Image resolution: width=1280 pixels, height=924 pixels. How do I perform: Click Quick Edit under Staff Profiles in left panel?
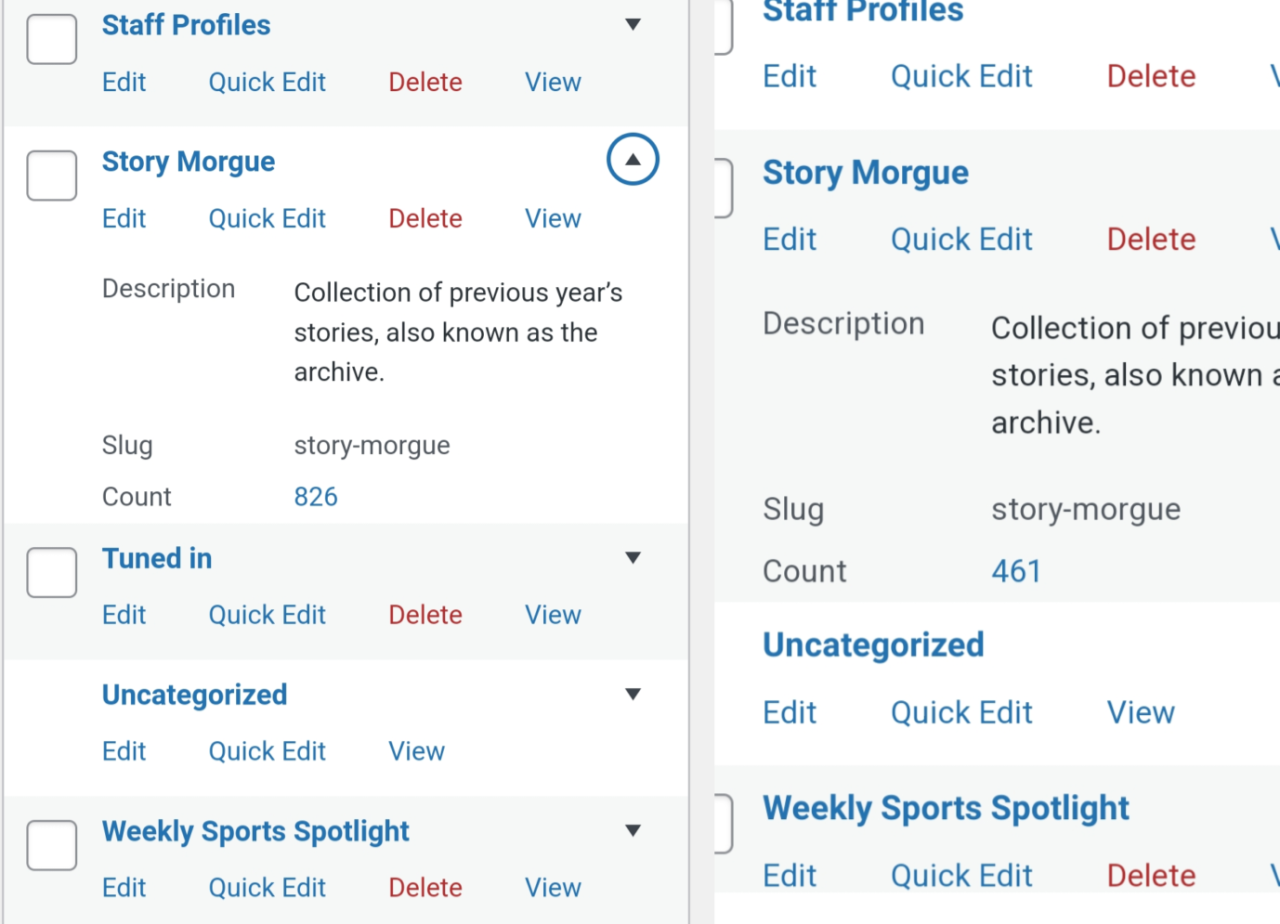click(x=267, y=82)
